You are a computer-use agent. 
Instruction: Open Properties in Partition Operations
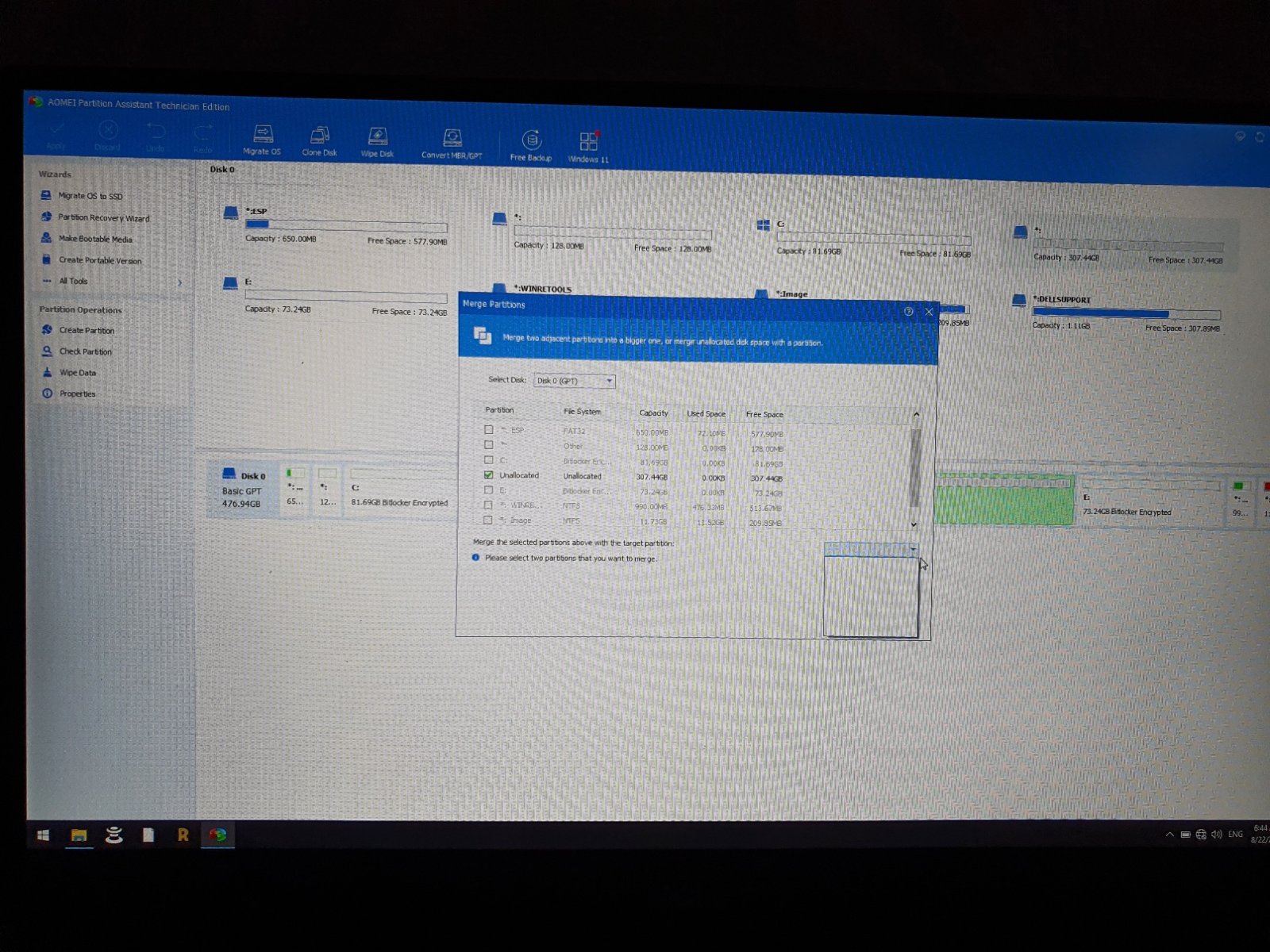coord(69,393)
